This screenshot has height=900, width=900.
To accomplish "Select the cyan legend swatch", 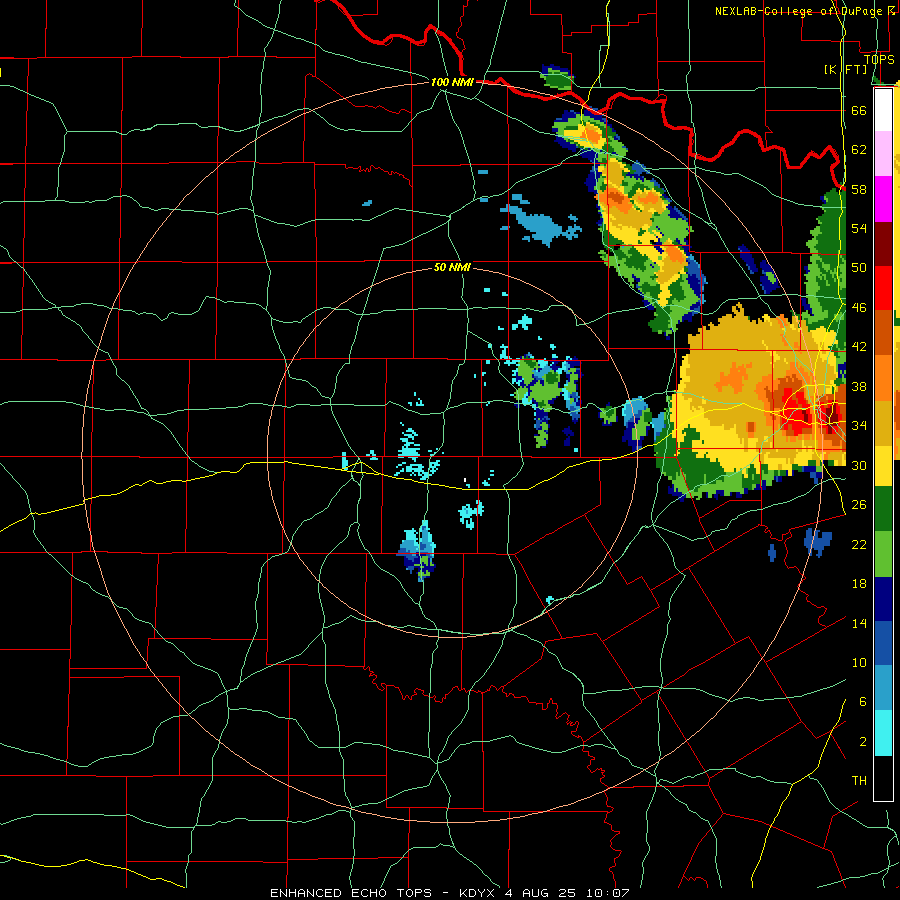I will click(x=883, y=733).
